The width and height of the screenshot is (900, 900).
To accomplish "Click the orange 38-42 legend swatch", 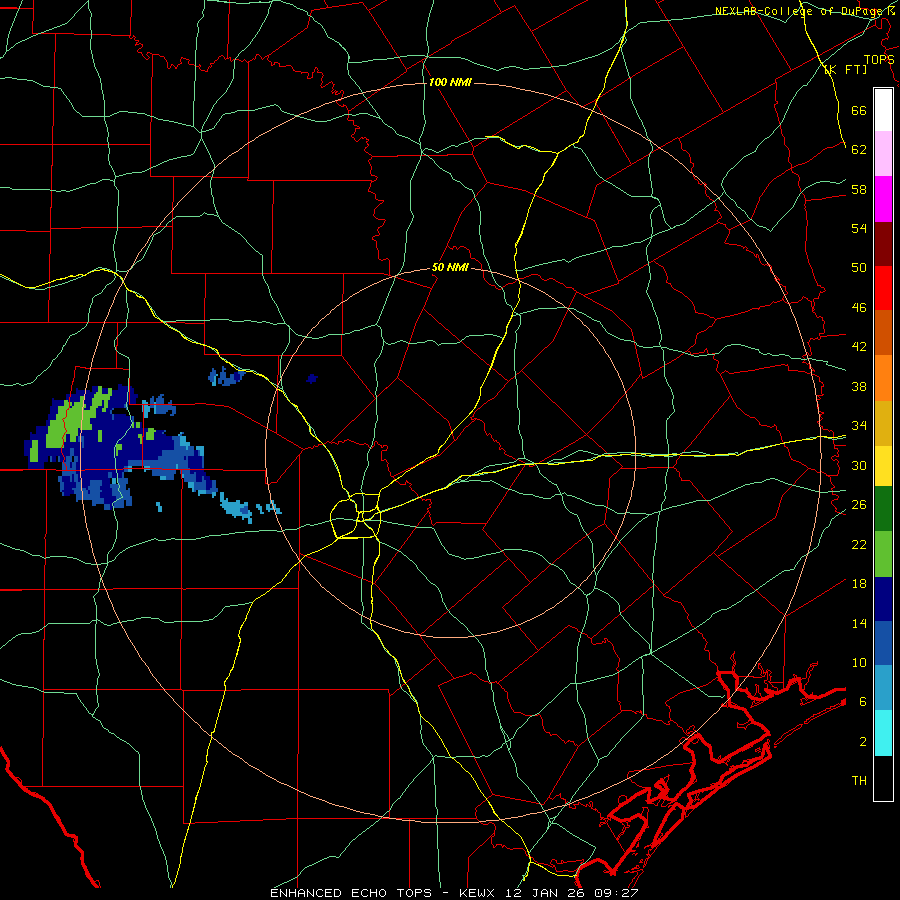I will (883, 378).
